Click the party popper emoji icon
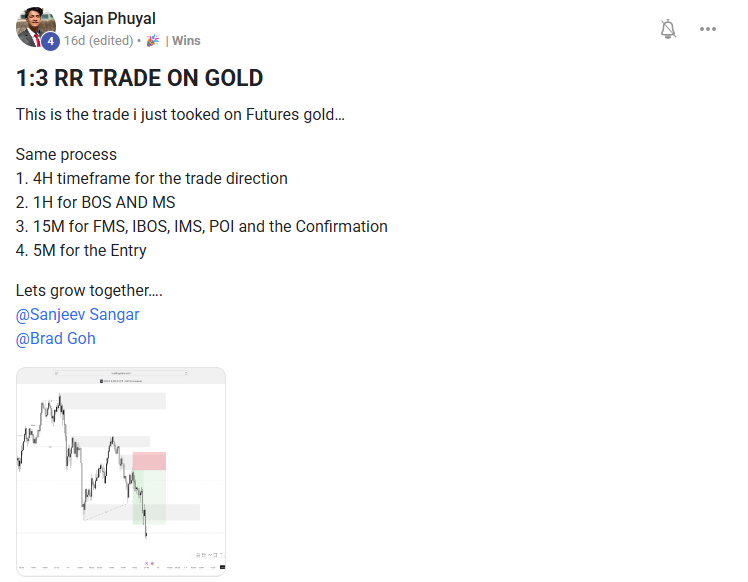Image resolution: width=748 pixels, height=582 pixels. [x=153, y=41]
